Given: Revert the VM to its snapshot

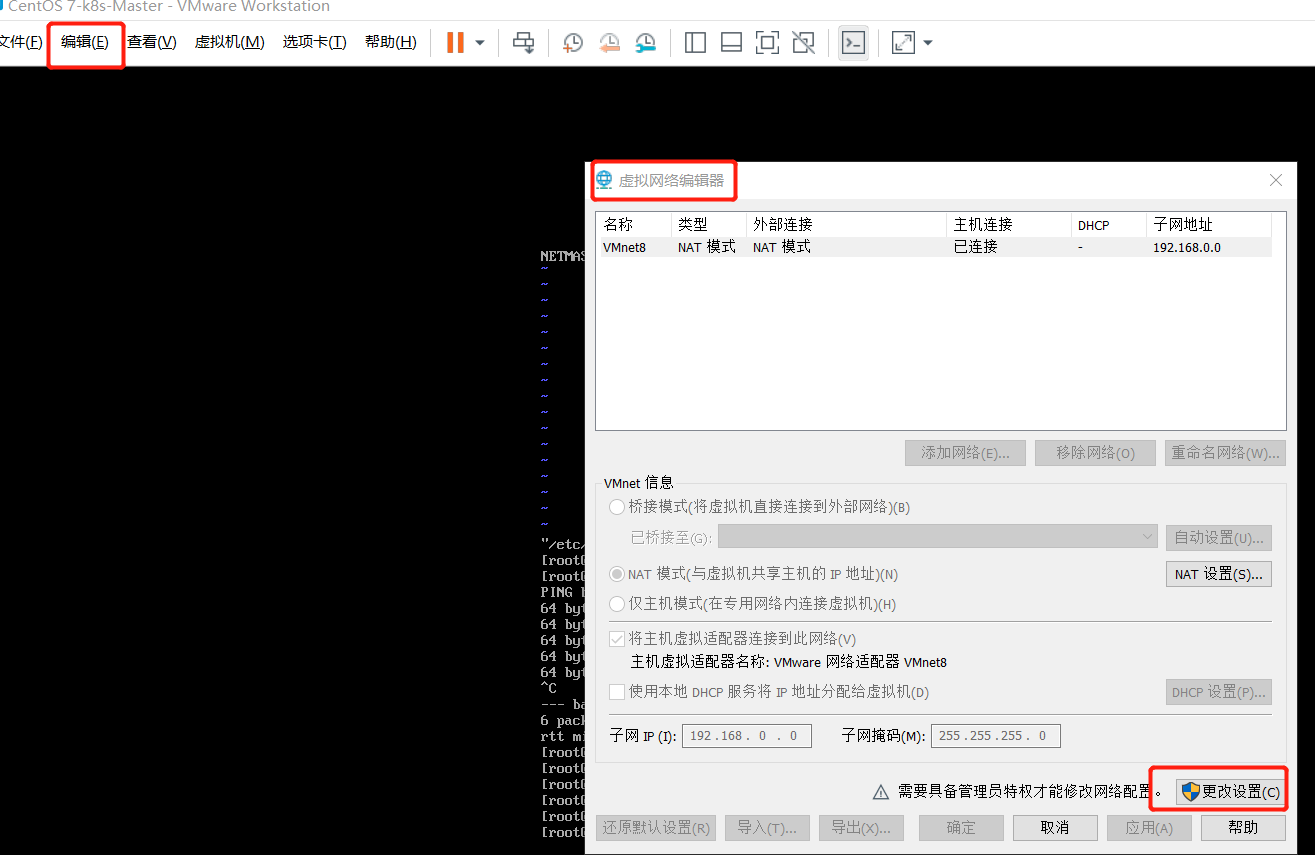Looking at the screenshot, I should [x=609, y=42].
